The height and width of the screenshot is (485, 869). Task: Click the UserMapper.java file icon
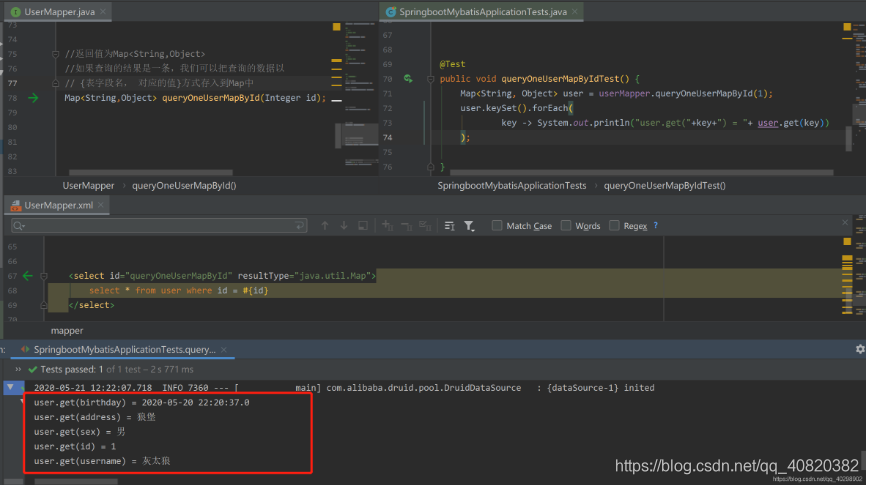tap(16, 12)
